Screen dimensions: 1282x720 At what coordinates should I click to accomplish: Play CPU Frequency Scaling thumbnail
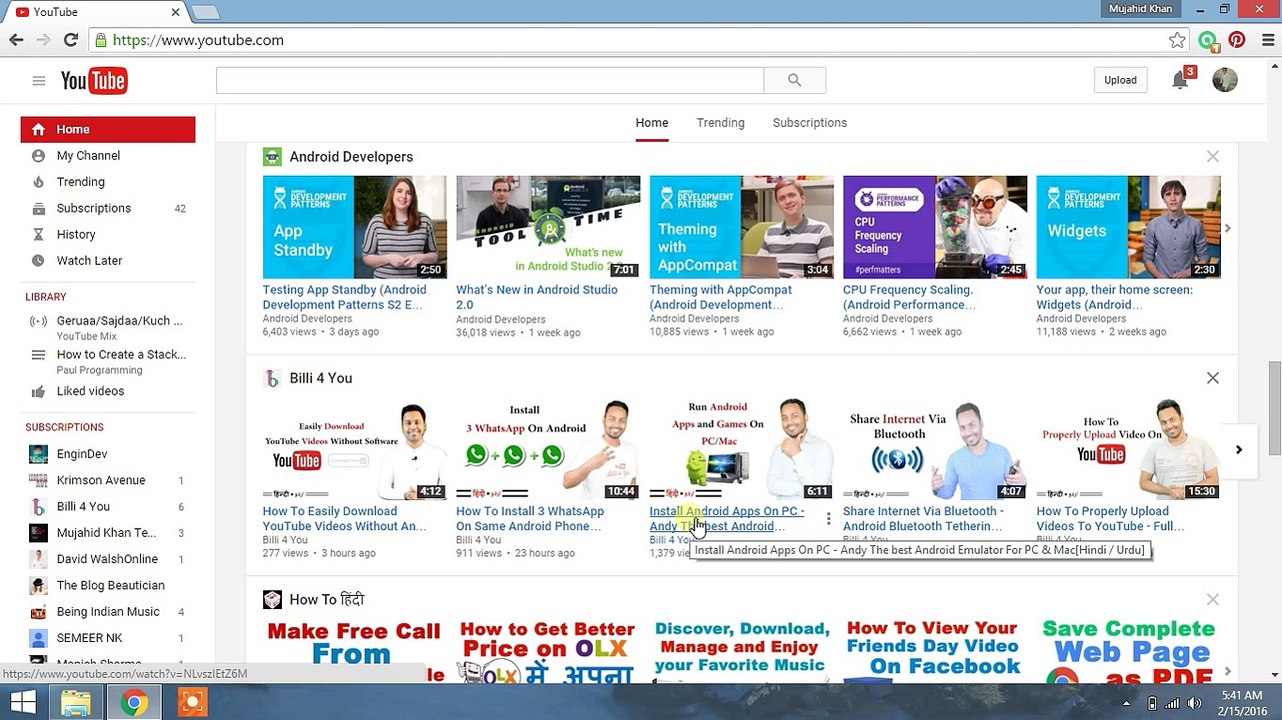(x=935, y=227)
